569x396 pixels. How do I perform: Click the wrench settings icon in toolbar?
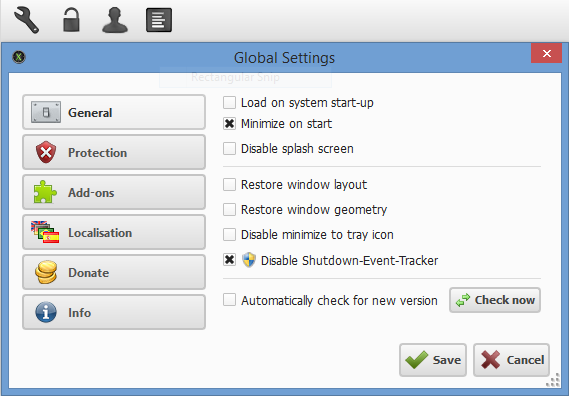tap(26, 21)
